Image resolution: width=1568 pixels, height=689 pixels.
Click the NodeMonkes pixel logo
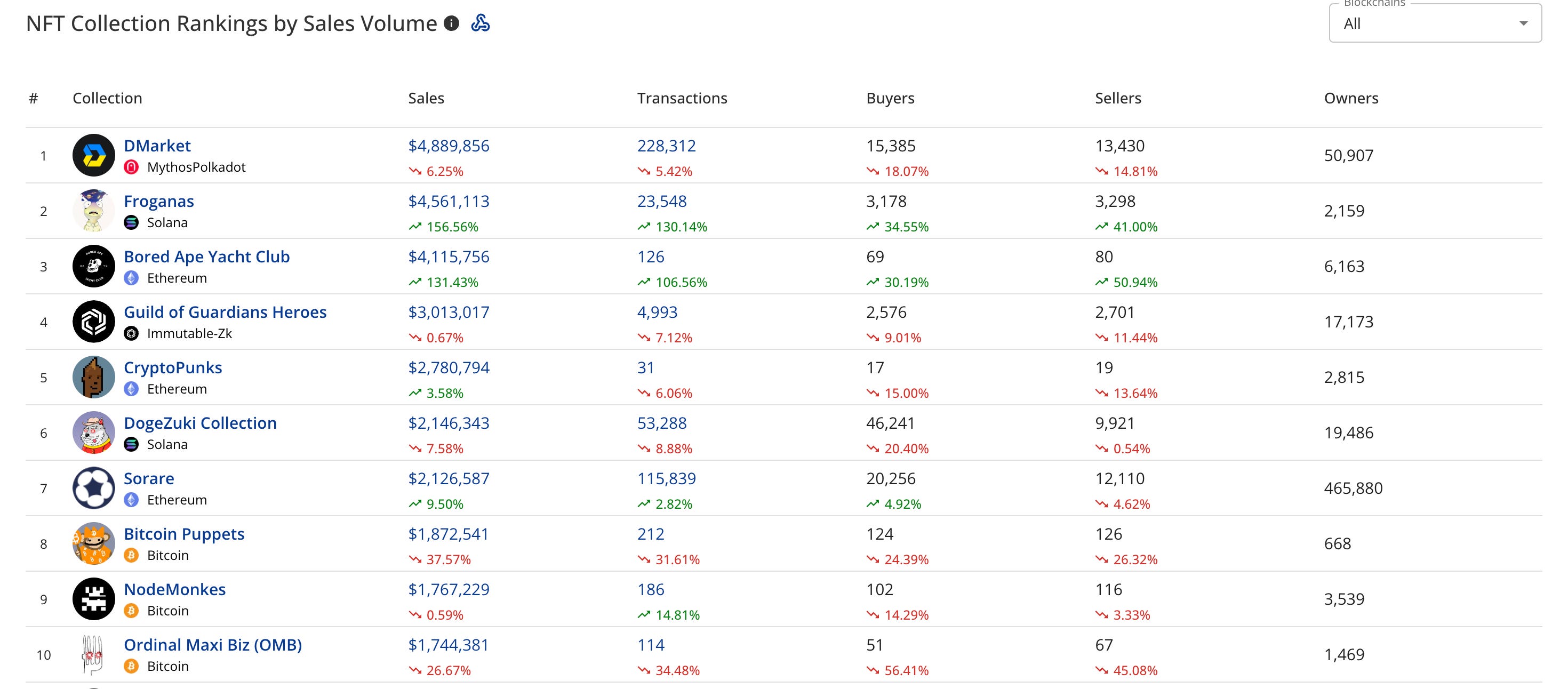[x=94, y=599]
